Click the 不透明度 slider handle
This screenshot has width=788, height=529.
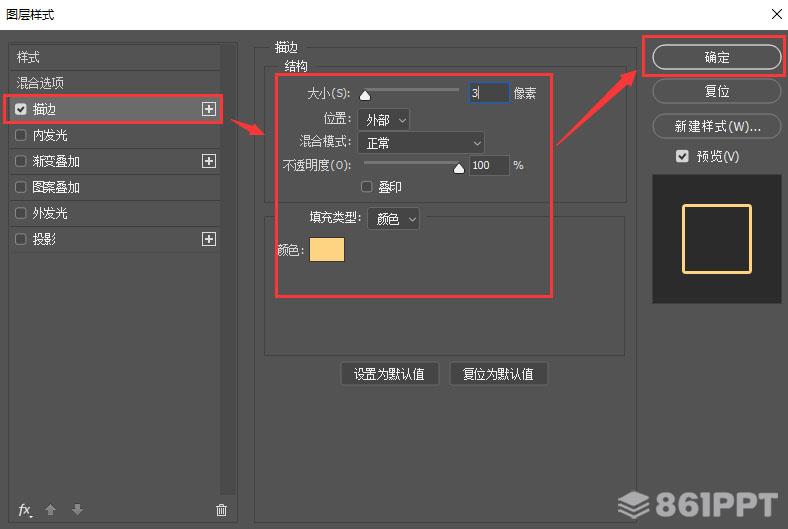click(459, 168)
